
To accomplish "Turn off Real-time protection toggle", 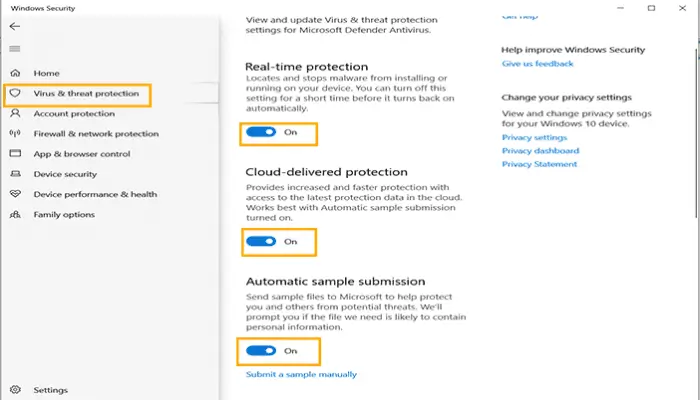I will 261,132.
